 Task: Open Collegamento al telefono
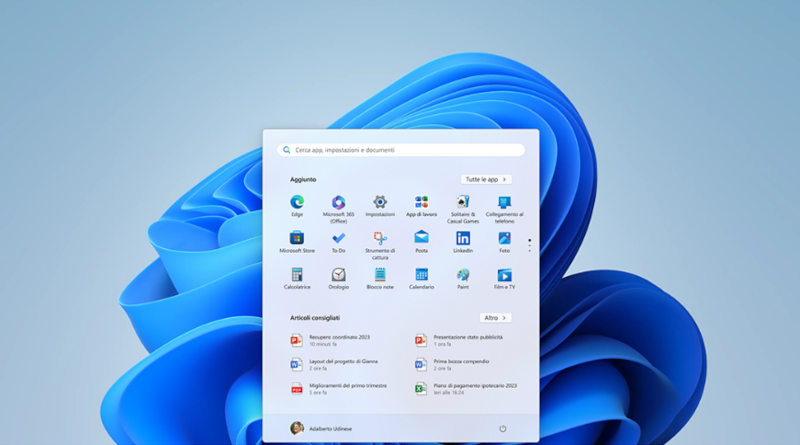pos(504,209)
